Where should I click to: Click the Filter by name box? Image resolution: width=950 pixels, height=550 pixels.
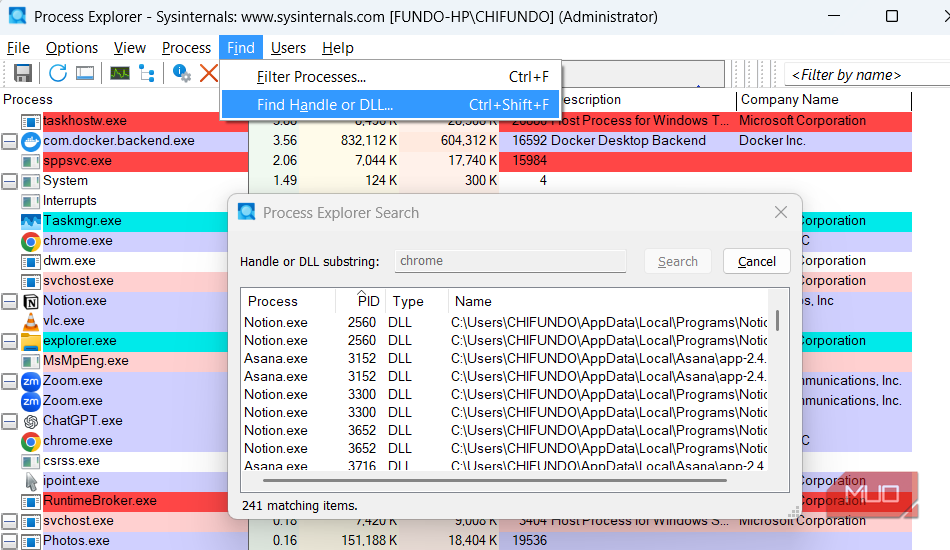866,75
